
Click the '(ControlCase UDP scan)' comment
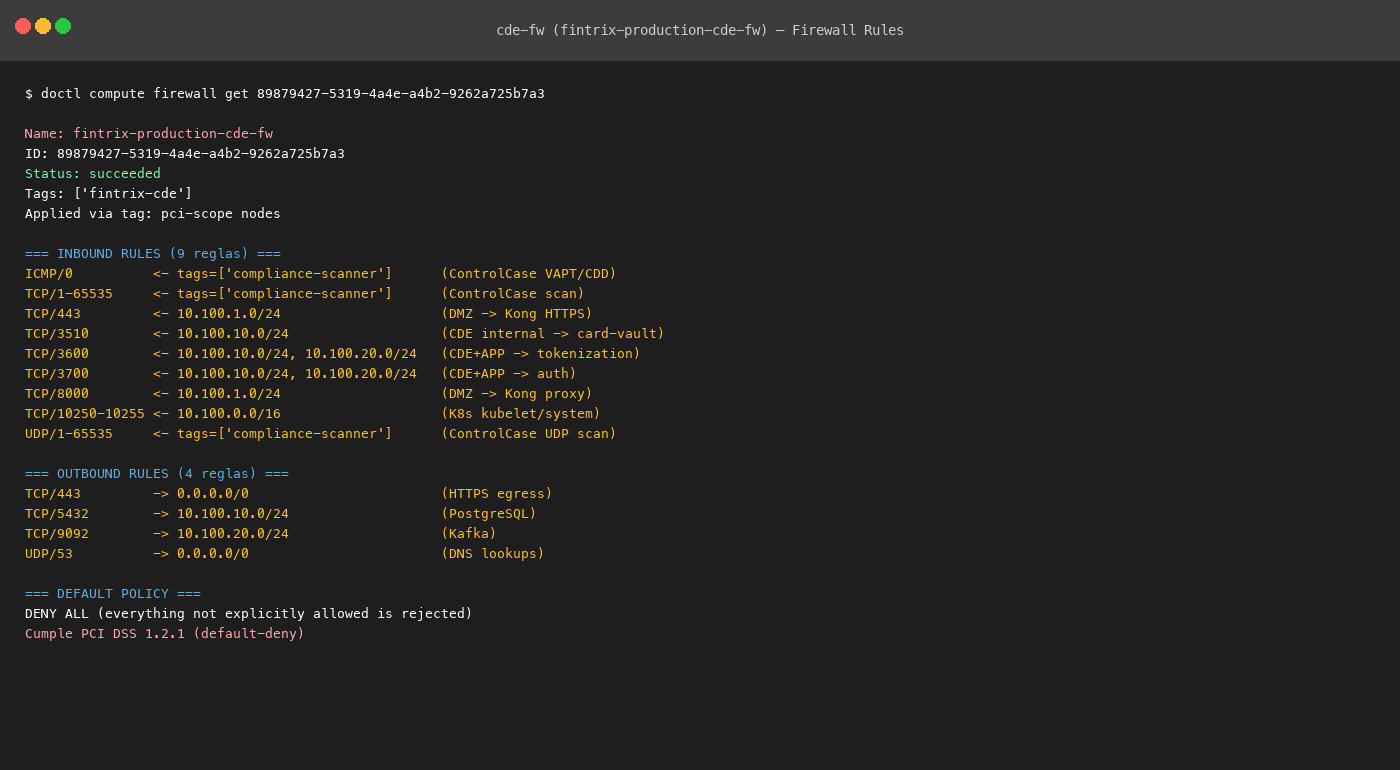[x=529, y=433]
